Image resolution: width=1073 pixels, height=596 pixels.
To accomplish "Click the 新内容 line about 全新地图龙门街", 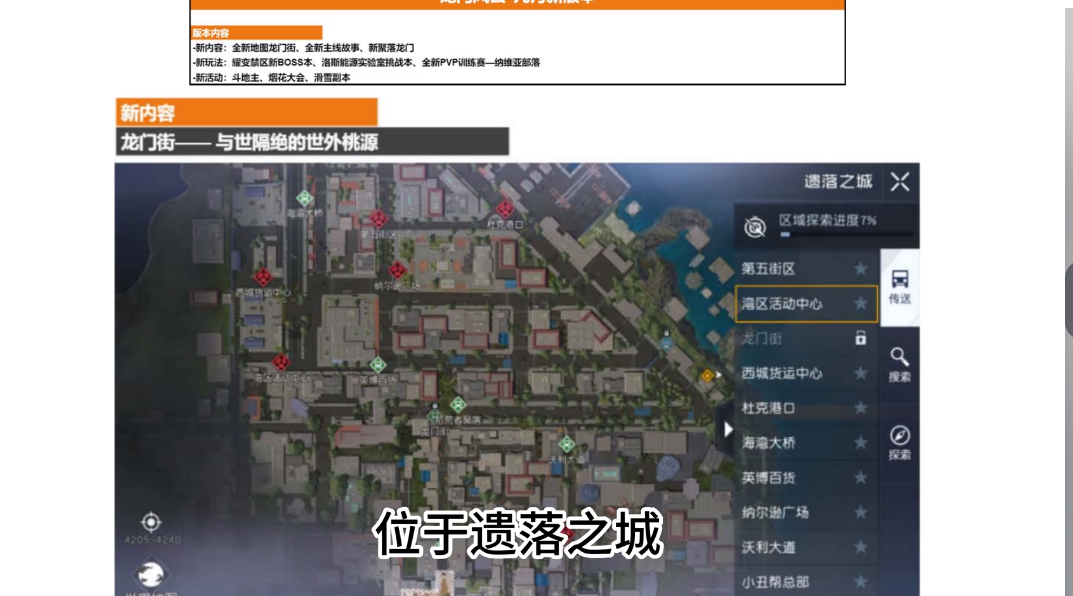I will 302,48.
